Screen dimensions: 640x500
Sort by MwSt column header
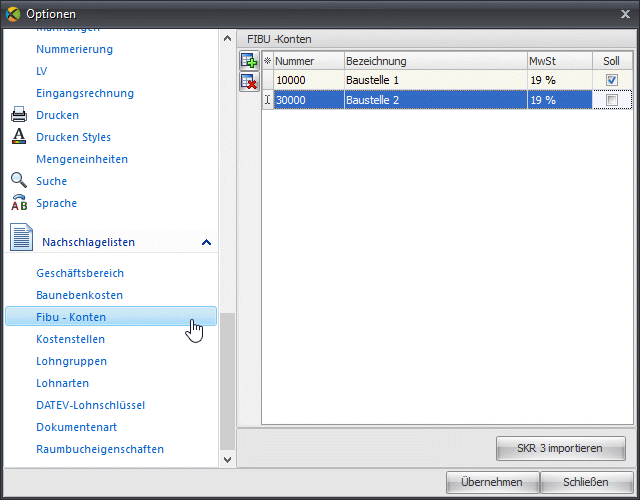point(560,61)
